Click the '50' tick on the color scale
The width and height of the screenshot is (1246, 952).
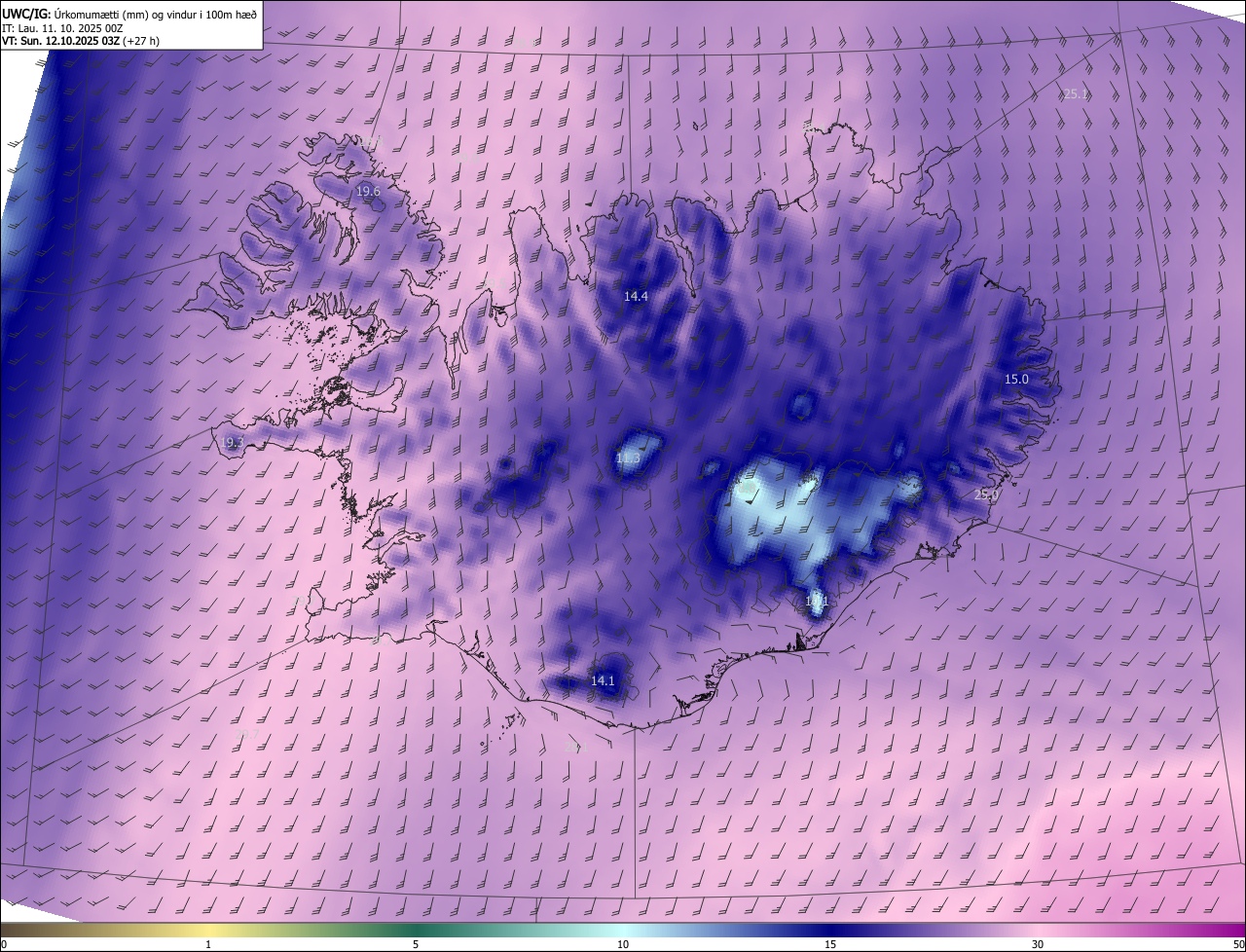click(x=1238, y=944)
